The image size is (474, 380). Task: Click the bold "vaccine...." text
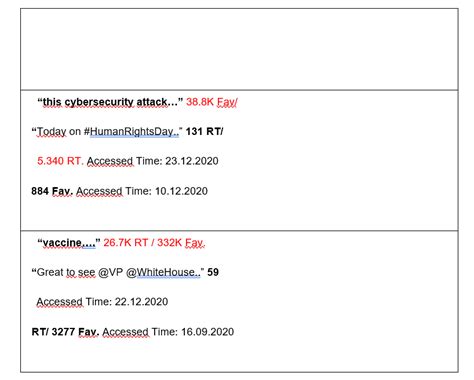tap(69, 242)
